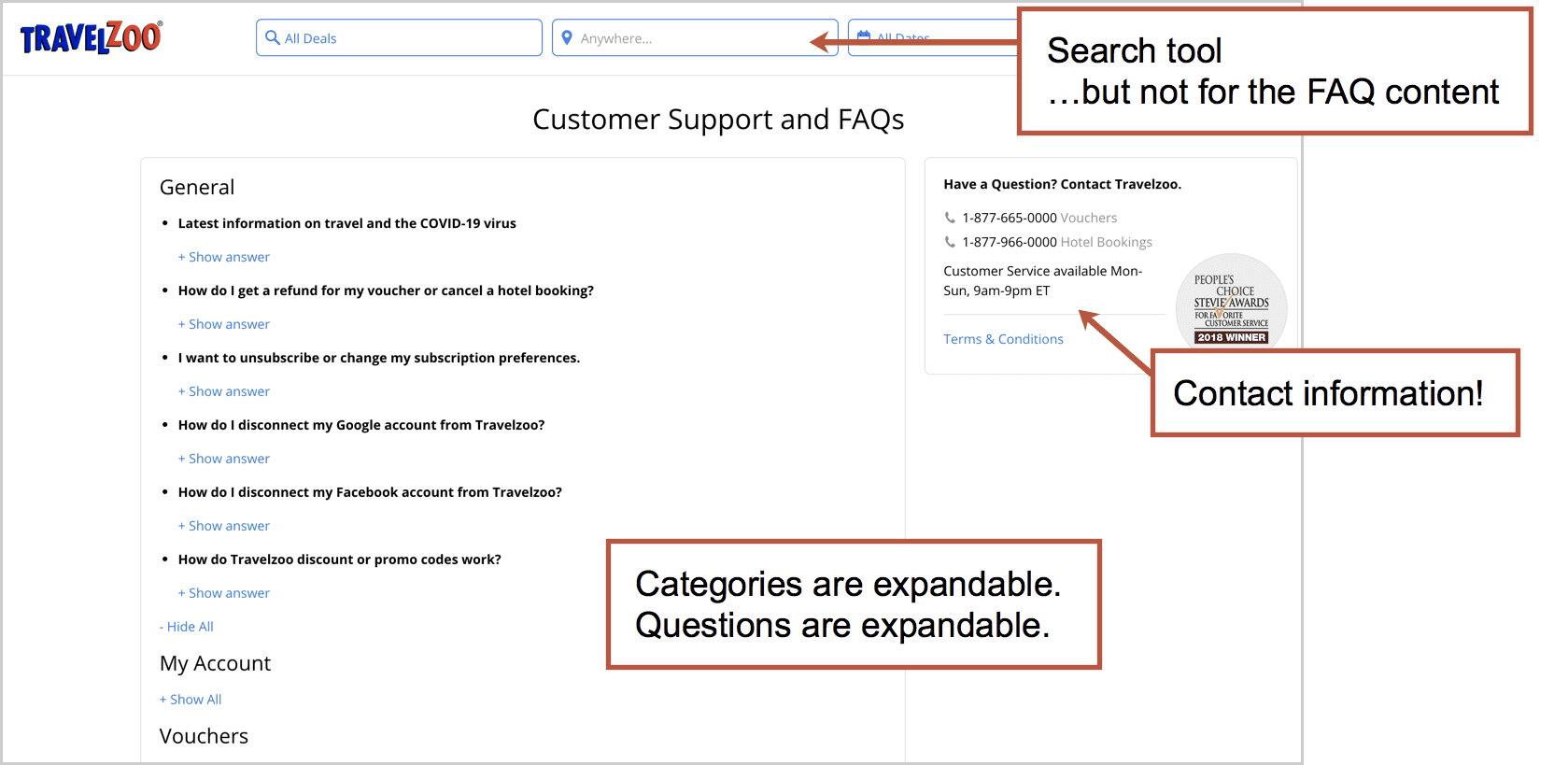
Task: Click the People's Choice Stevie Awards badge
Action: [1231, 303]
